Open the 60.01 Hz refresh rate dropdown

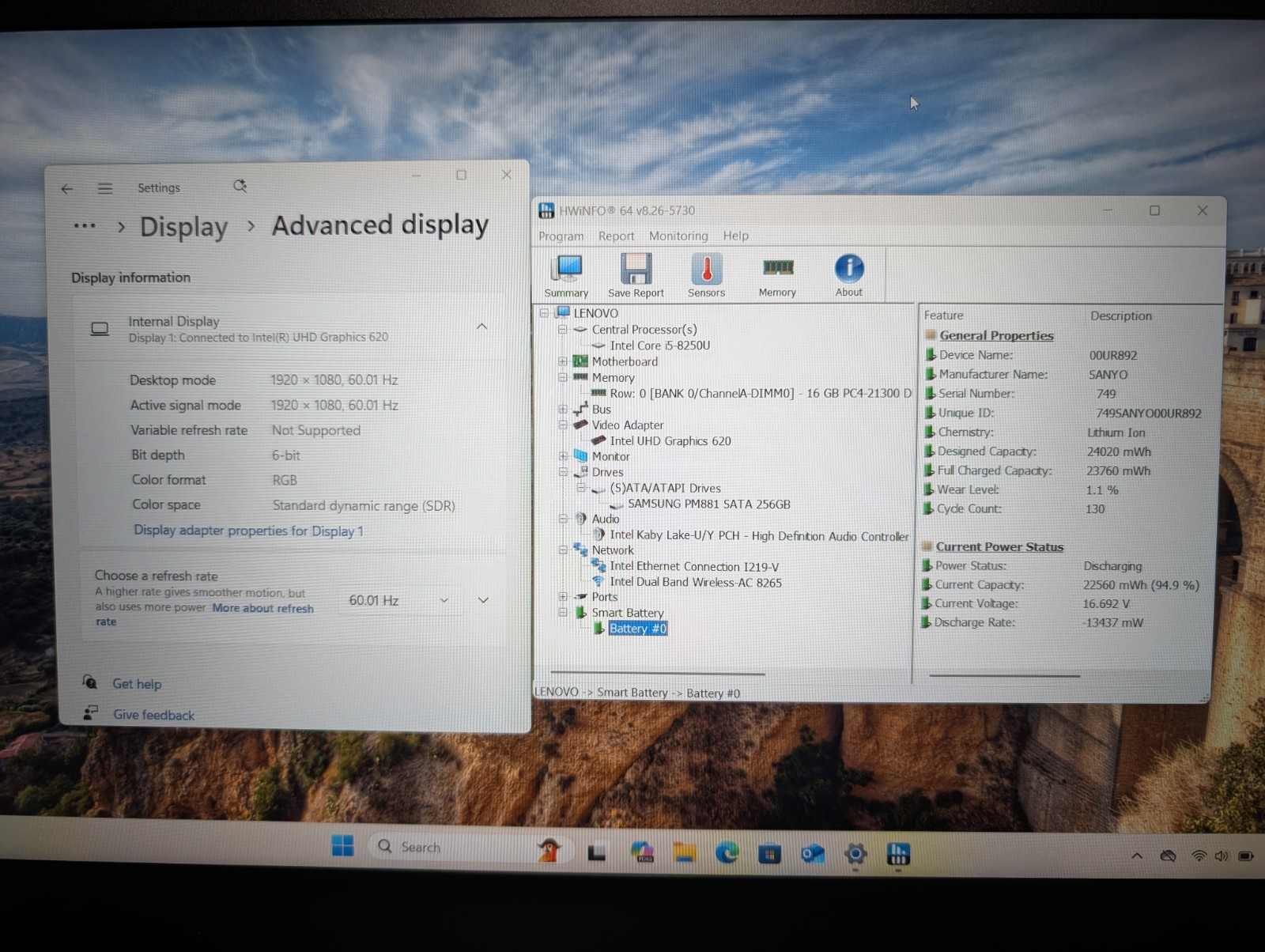tap(398, 600)
